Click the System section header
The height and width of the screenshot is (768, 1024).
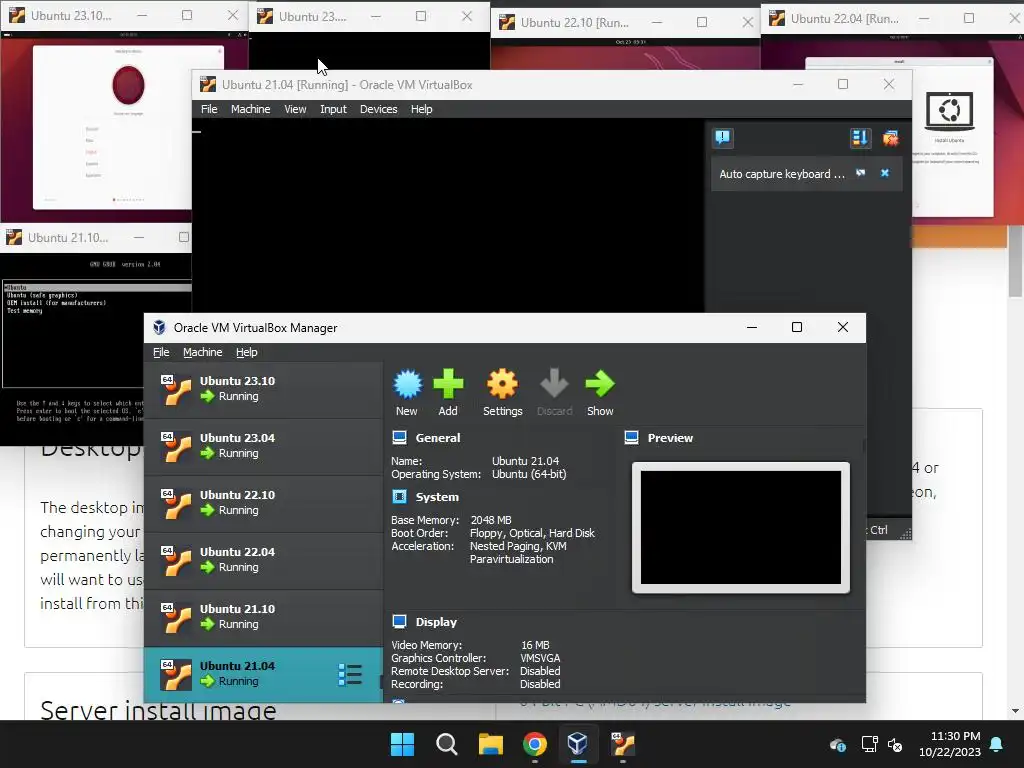click(437, 497)
